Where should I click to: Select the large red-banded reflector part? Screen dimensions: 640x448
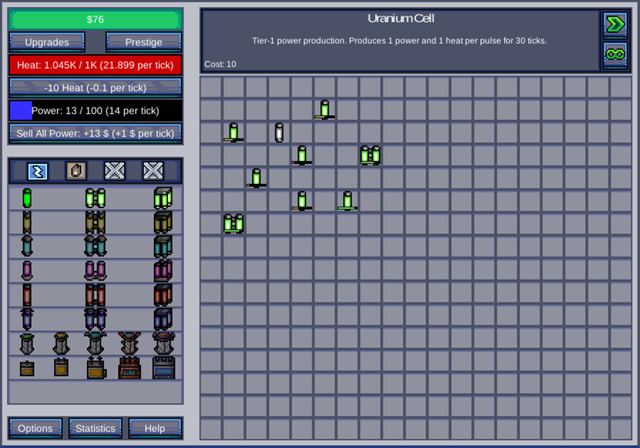click(x=163, y=343)
